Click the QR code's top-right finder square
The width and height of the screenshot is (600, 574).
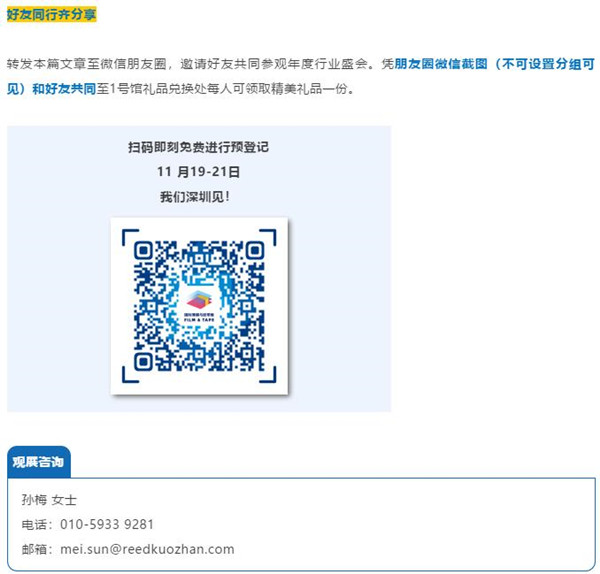coord(254,251)
